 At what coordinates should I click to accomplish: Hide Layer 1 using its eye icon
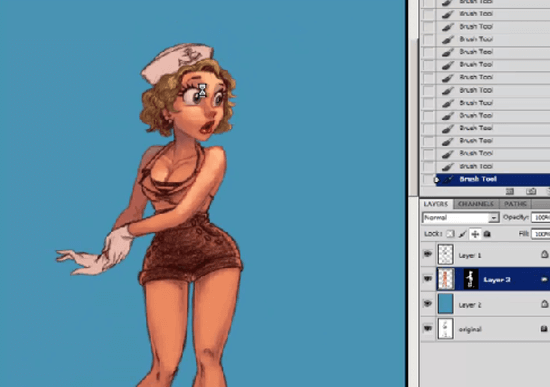428,254
